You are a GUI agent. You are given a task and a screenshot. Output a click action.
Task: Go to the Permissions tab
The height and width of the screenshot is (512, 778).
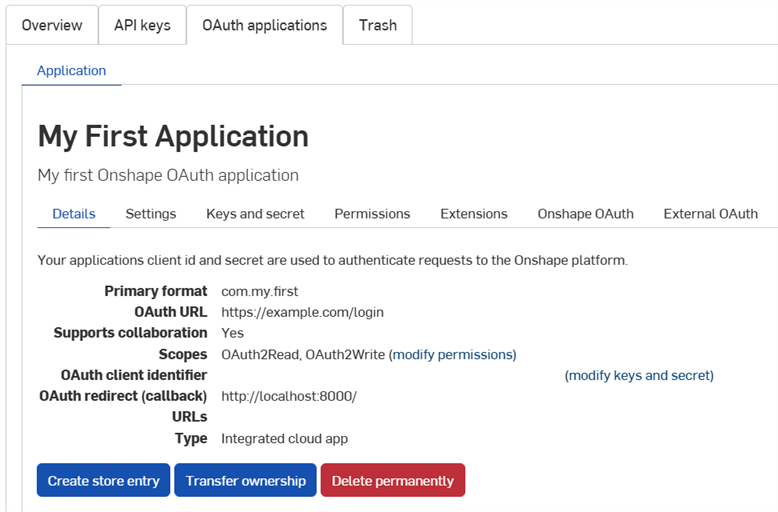click(x=372, y=214)
